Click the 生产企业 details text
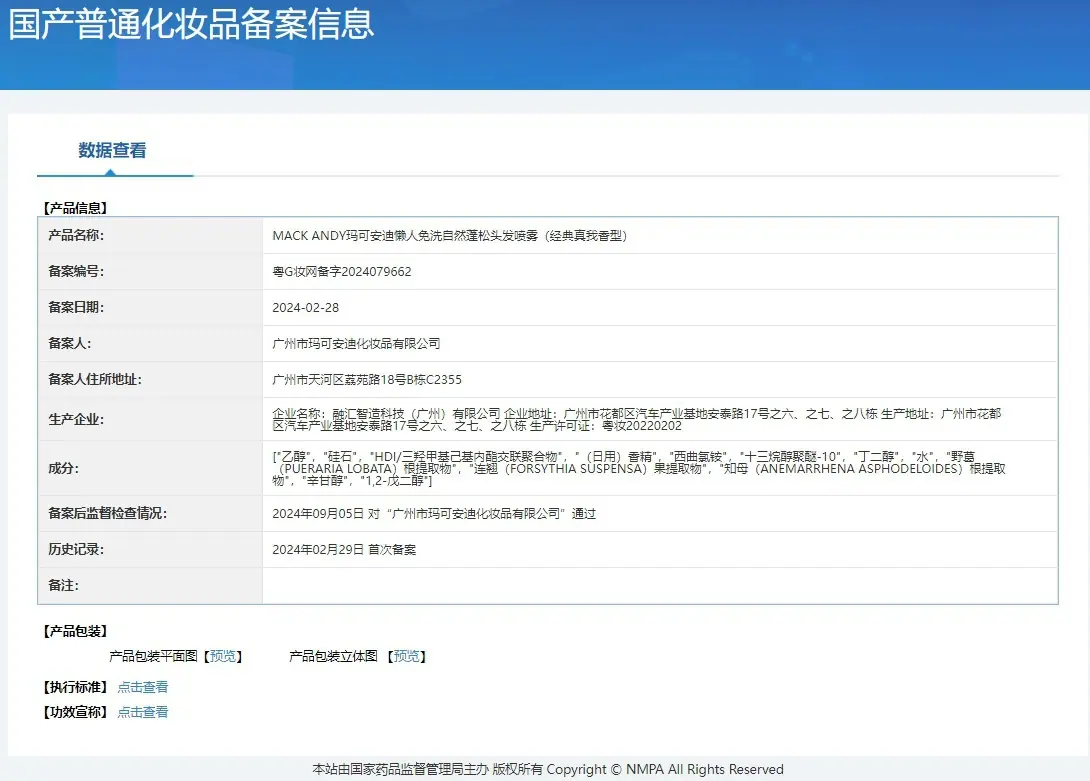The image size is (1090, 781). [x=637, y=419]
